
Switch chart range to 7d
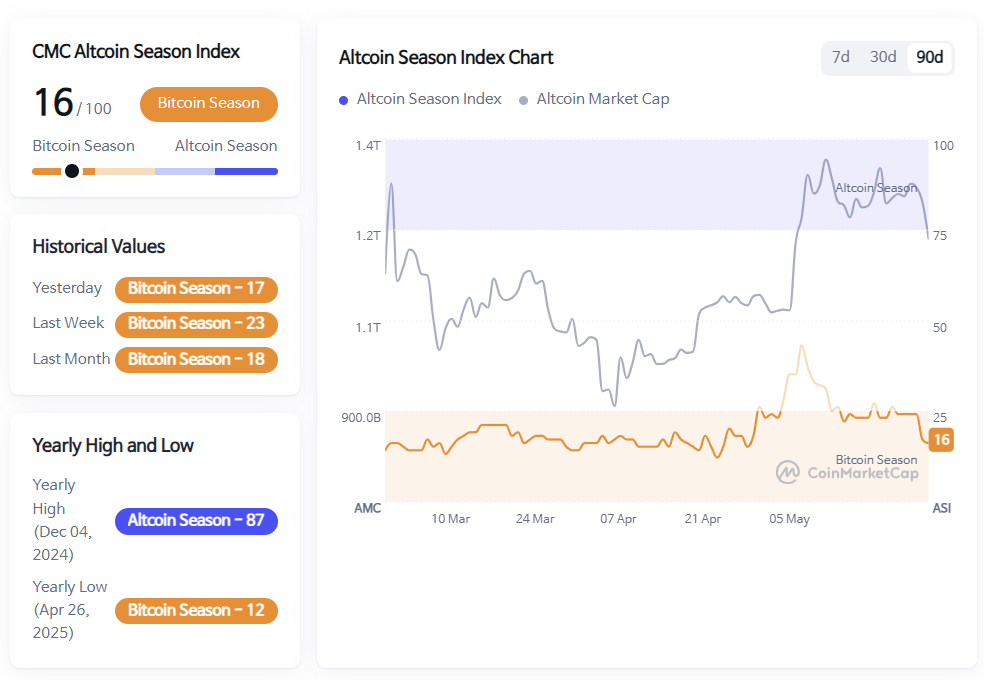tap(841, 57)
